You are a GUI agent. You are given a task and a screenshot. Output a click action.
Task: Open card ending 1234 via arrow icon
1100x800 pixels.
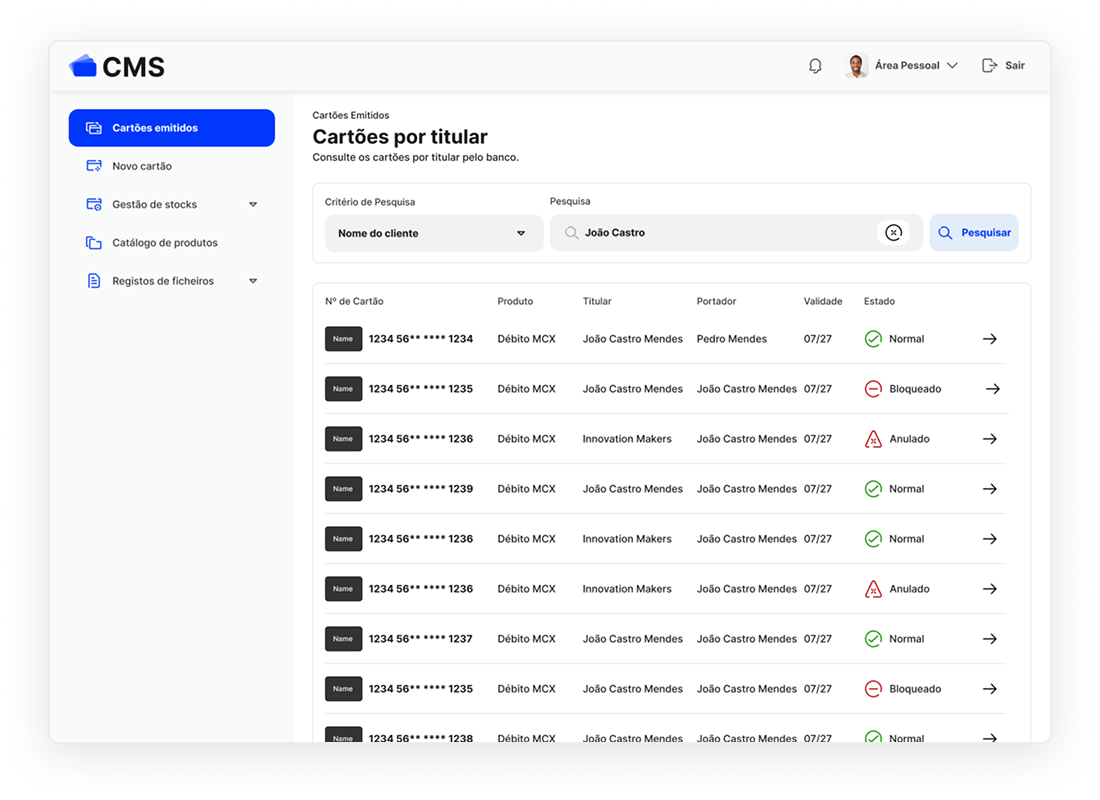[x=989, y=339]
